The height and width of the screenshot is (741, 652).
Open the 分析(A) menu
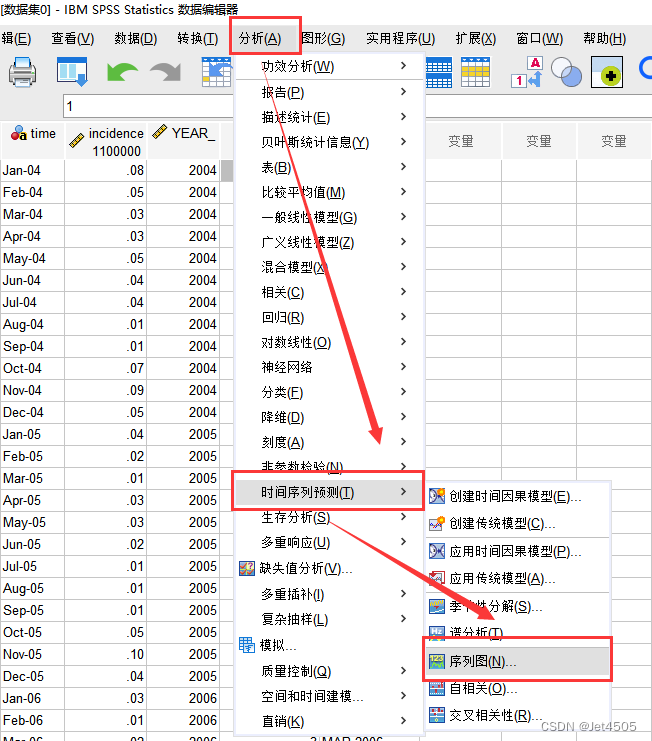pyautogui.click(x=260, y=38)
